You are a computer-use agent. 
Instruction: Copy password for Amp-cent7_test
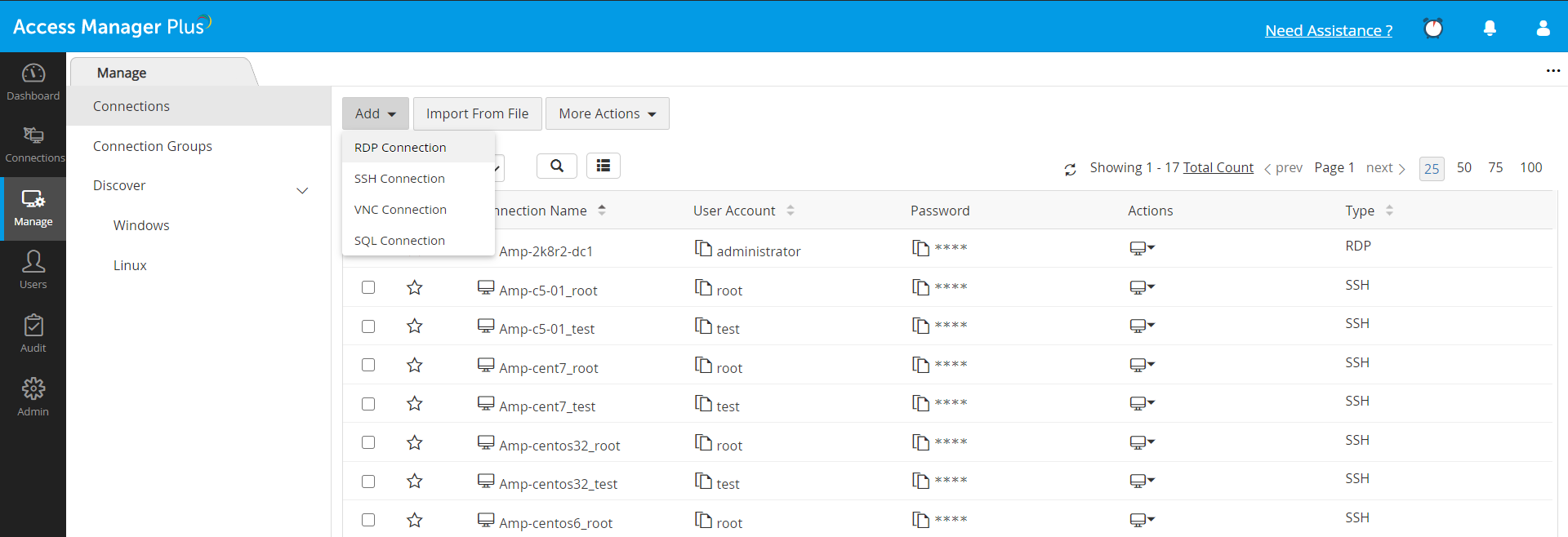coord(920,403)
